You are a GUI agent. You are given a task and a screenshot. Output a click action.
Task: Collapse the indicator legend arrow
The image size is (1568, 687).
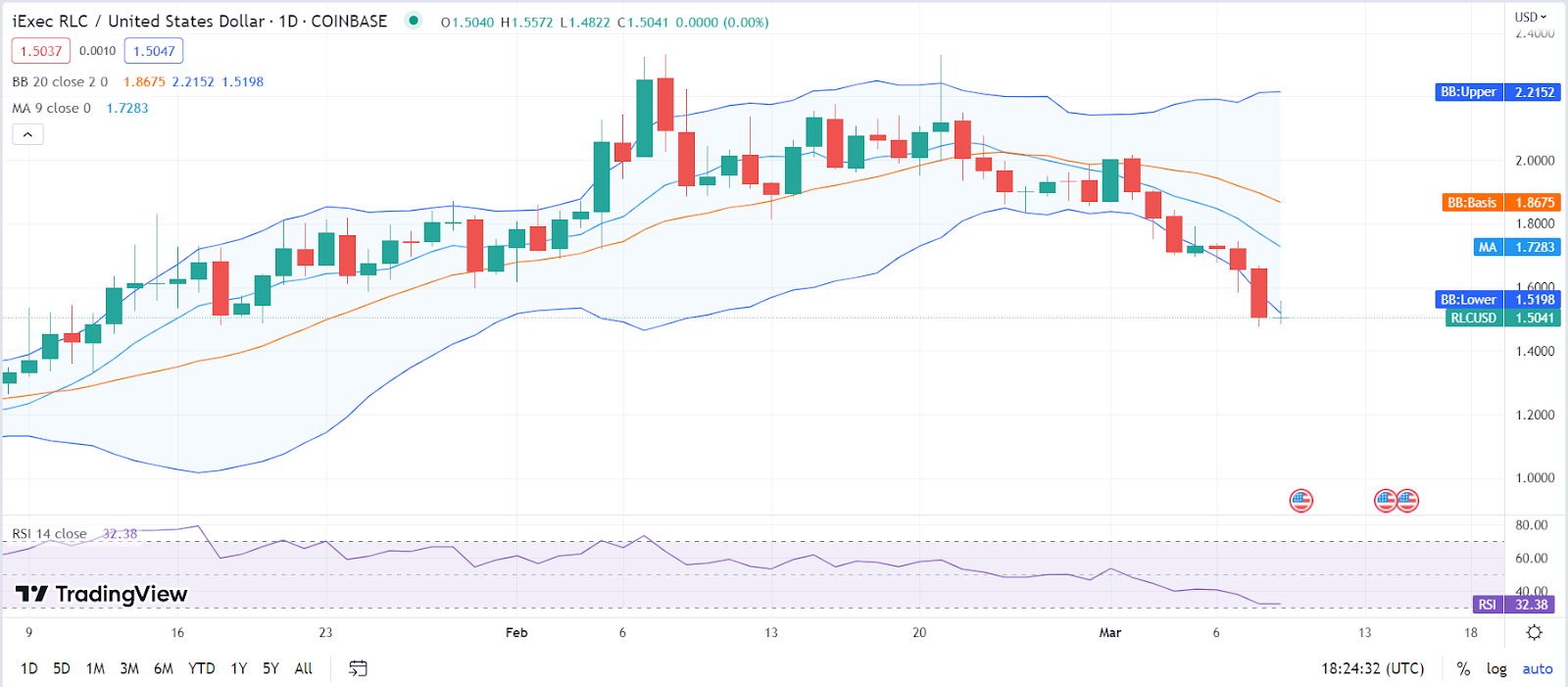pyautogui.click(x=27, y=134)
